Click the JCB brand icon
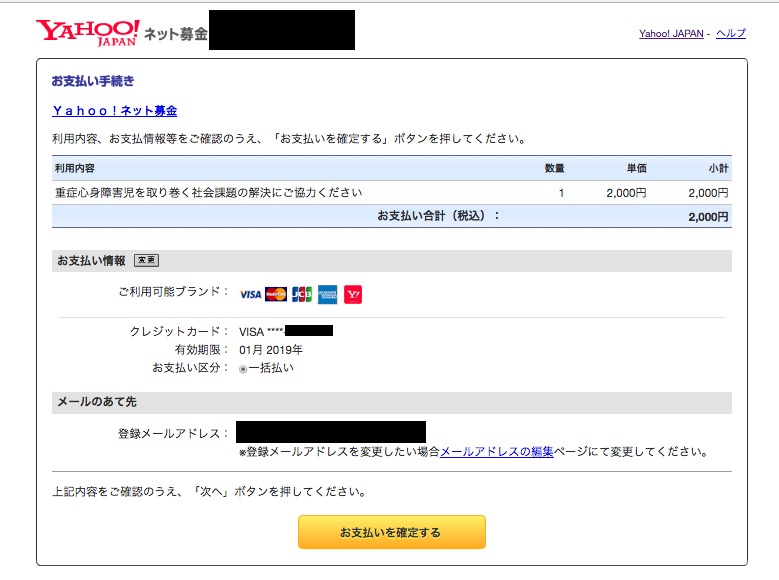The height and width of the screenshot is (580, 779). [x=302, y=294]
